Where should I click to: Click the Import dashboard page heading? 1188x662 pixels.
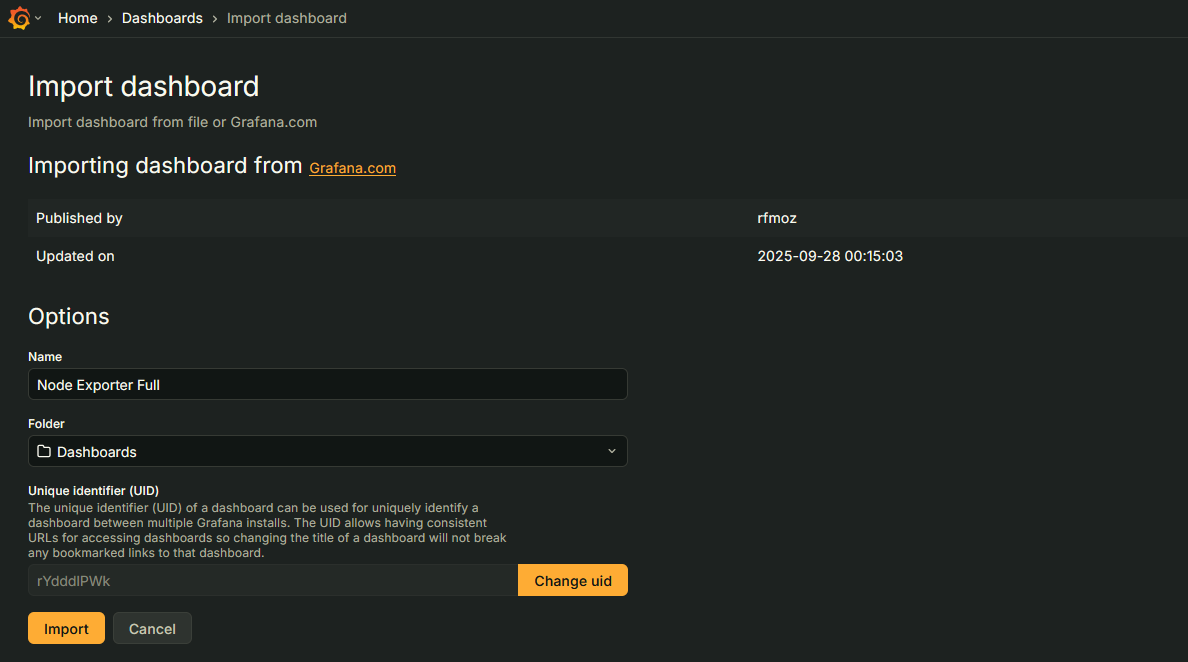point(143,86)
